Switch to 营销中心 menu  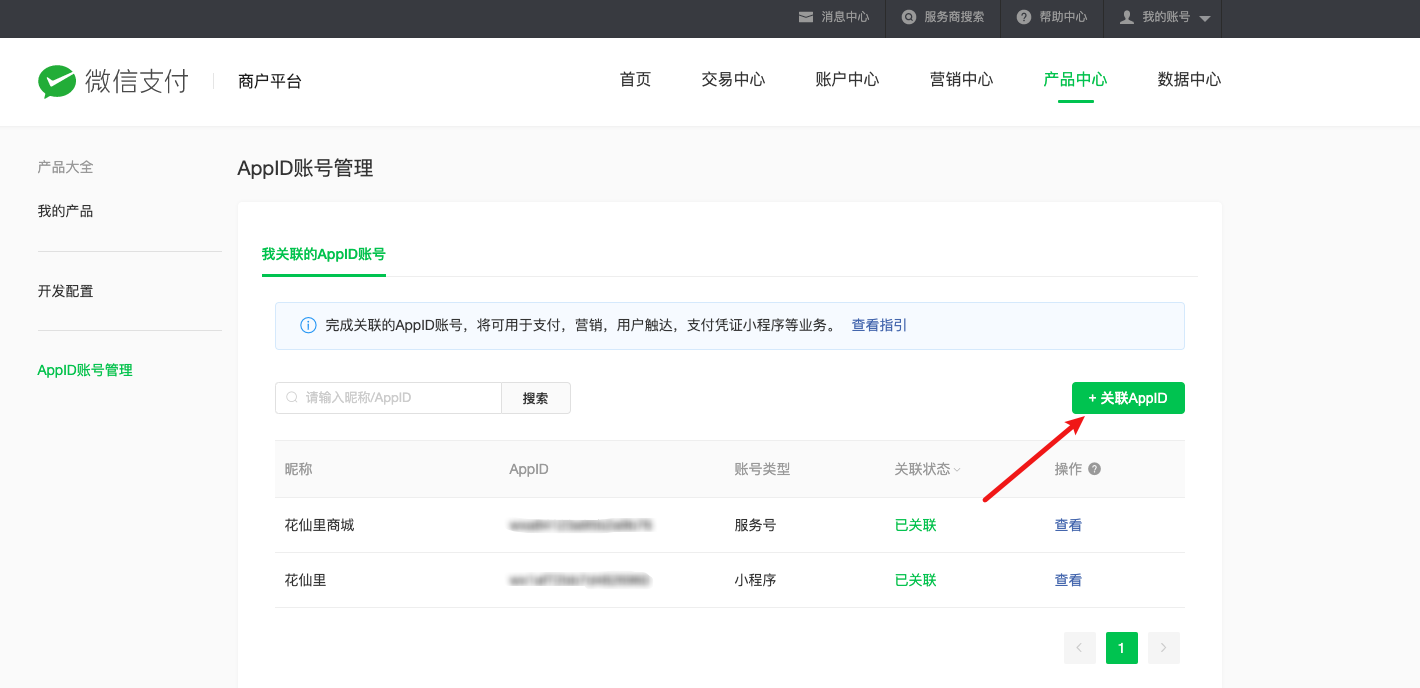click(x=961, y=80)
